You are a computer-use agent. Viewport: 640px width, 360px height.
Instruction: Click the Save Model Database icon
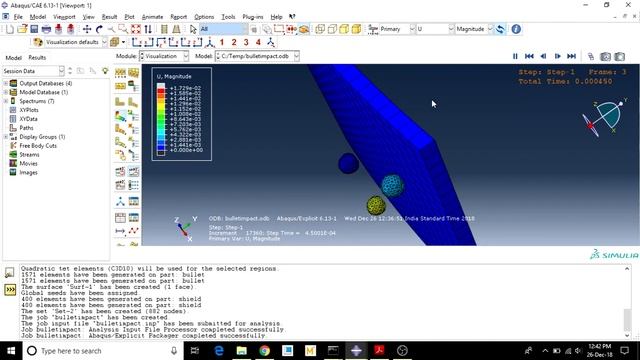pyautogui.click(x=34, y=29)
